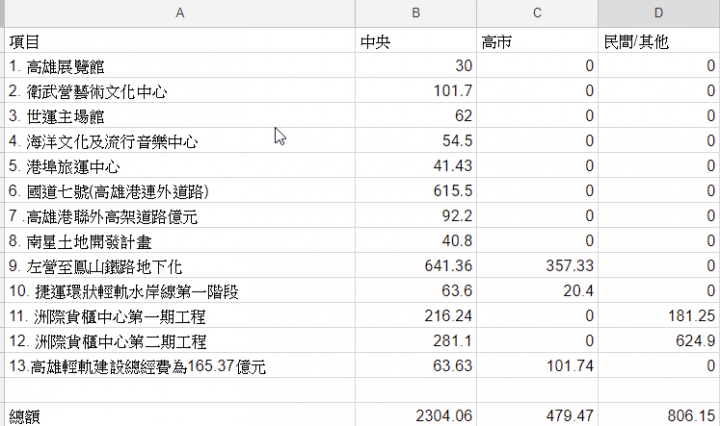This screenshot has width=720, height=426.
Task: Select the value 92.2
Action: pyautogui.click(x=416, y=216)
